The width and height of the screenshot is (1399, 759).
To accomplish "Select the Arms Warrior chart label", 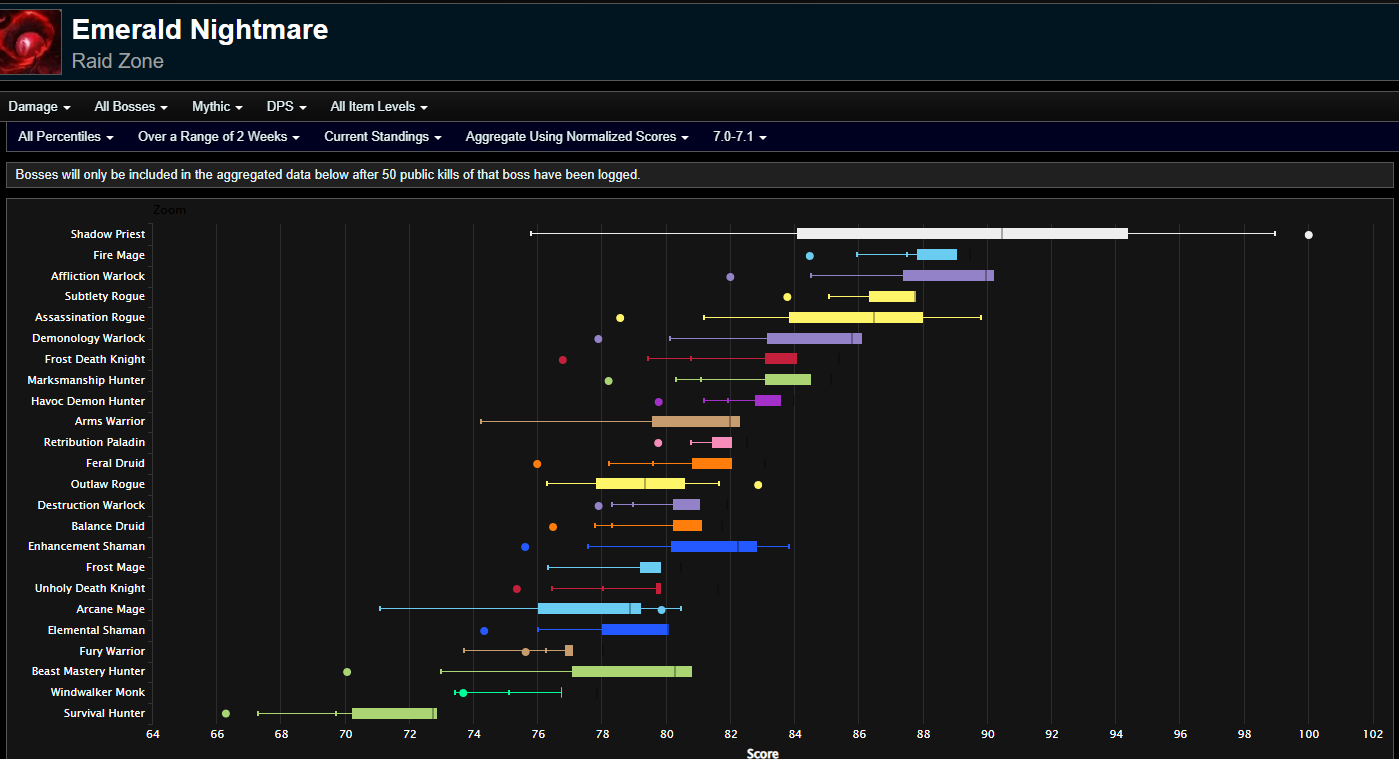I will coord(110,422).
